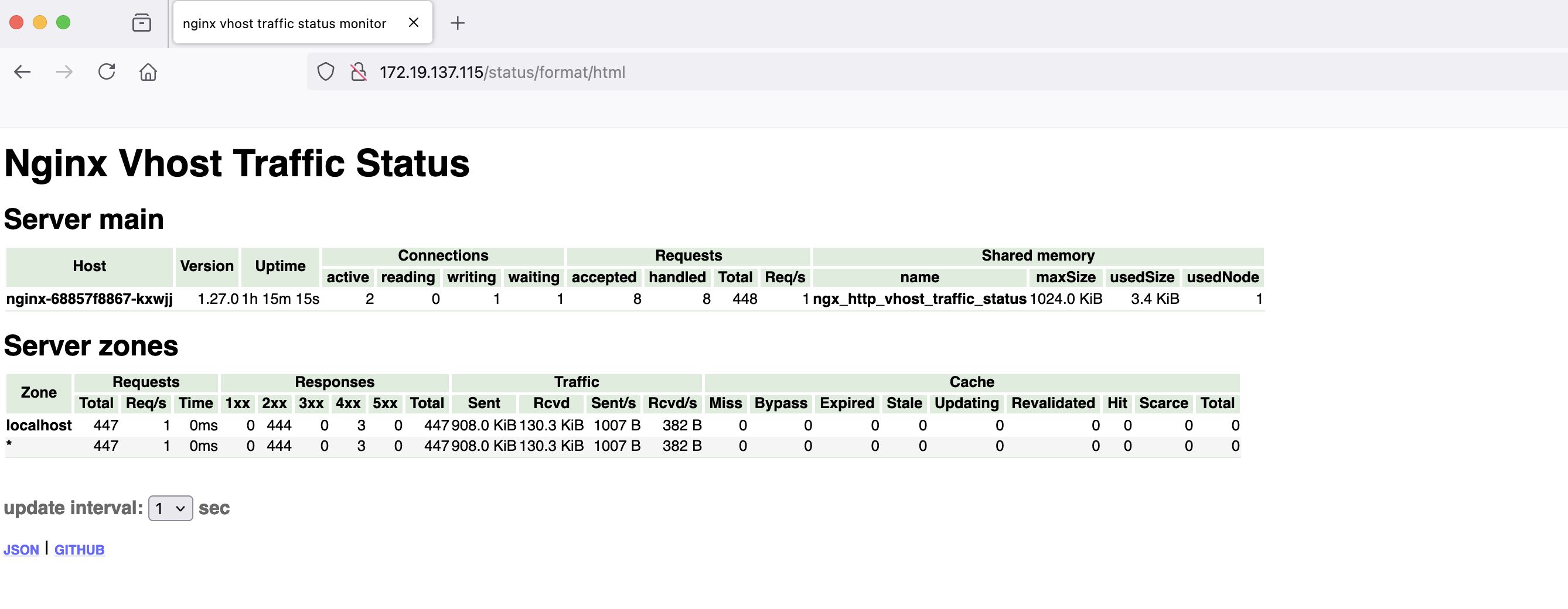The width and height of the screenshot is (1568, 609).
Task: Click the shield tracking protection icon
Action: (326, 73)
